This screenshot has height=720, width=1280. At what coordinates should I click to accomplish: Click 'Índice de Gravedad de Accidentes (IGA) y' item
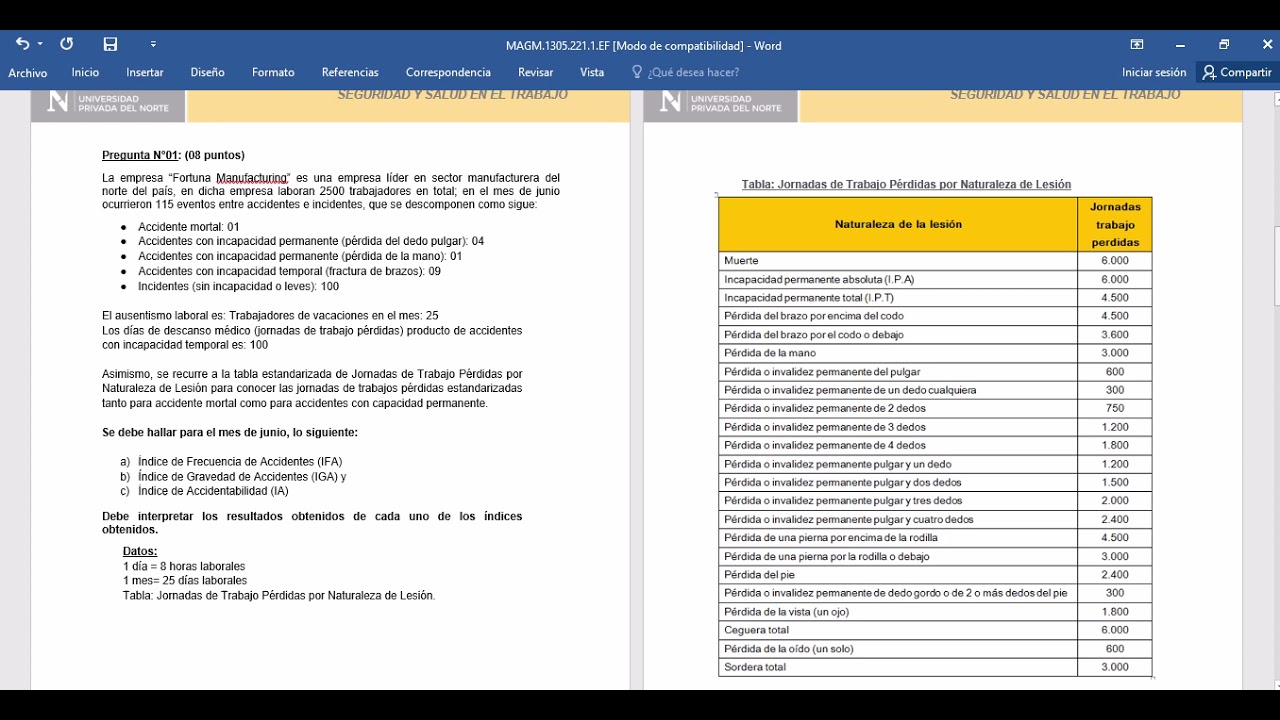(242, 477)
